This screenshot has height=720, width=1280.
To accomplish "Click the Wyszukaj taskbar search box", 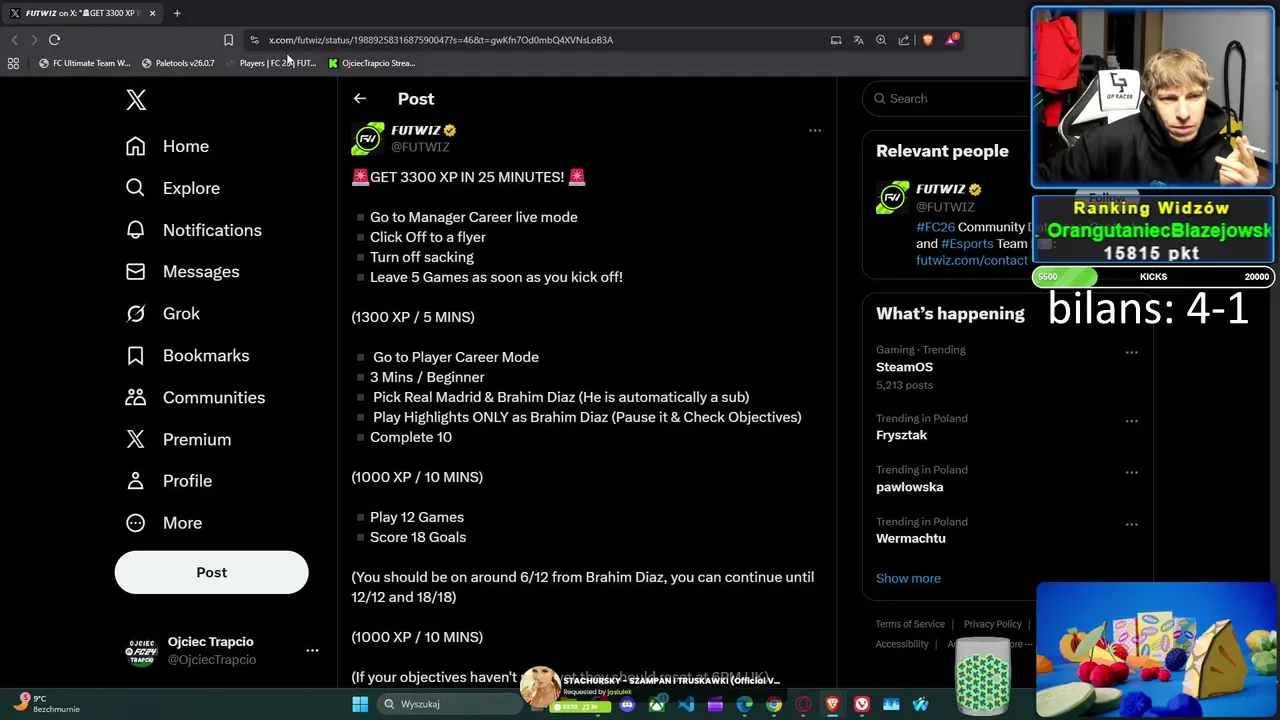I will (x=448, y=704).
